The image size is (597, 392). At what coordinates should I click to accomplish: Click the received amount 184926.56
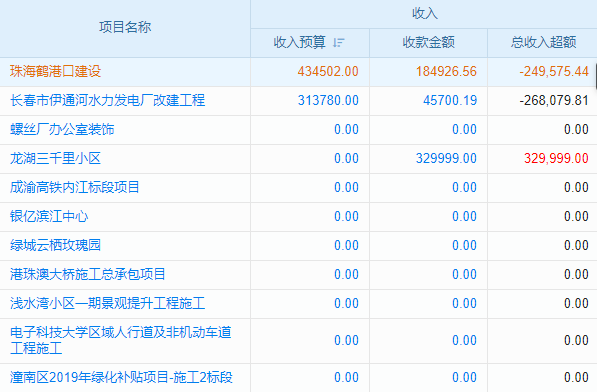(446, 72)
